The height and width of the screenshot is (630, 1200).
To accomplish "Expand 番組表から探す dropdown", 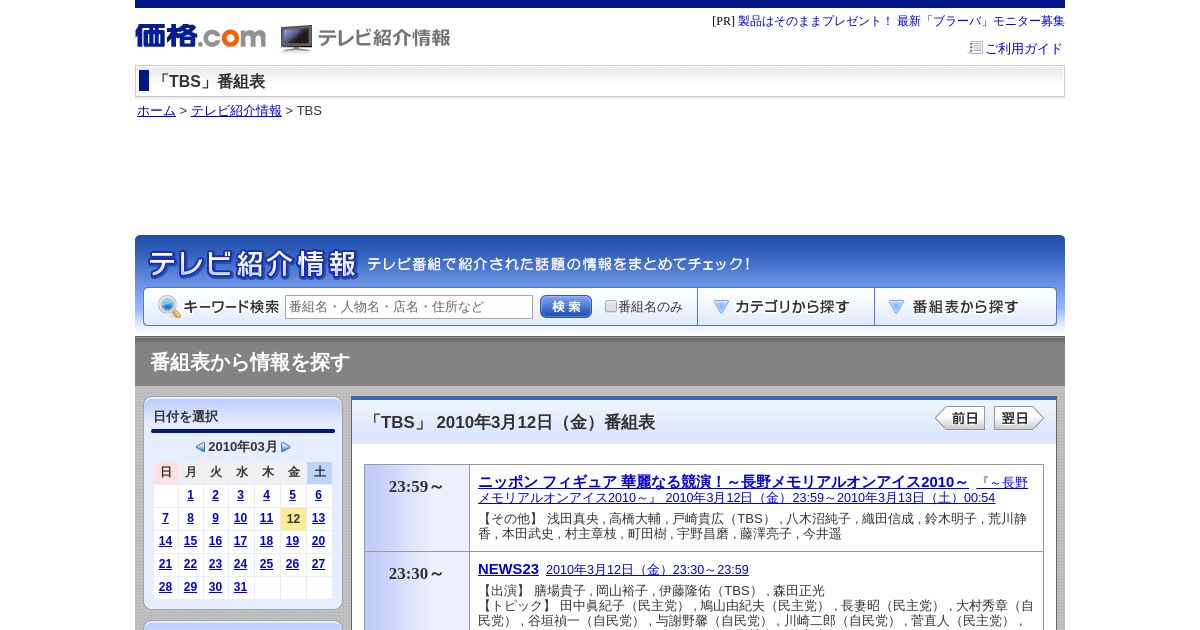I will [965, 307].
